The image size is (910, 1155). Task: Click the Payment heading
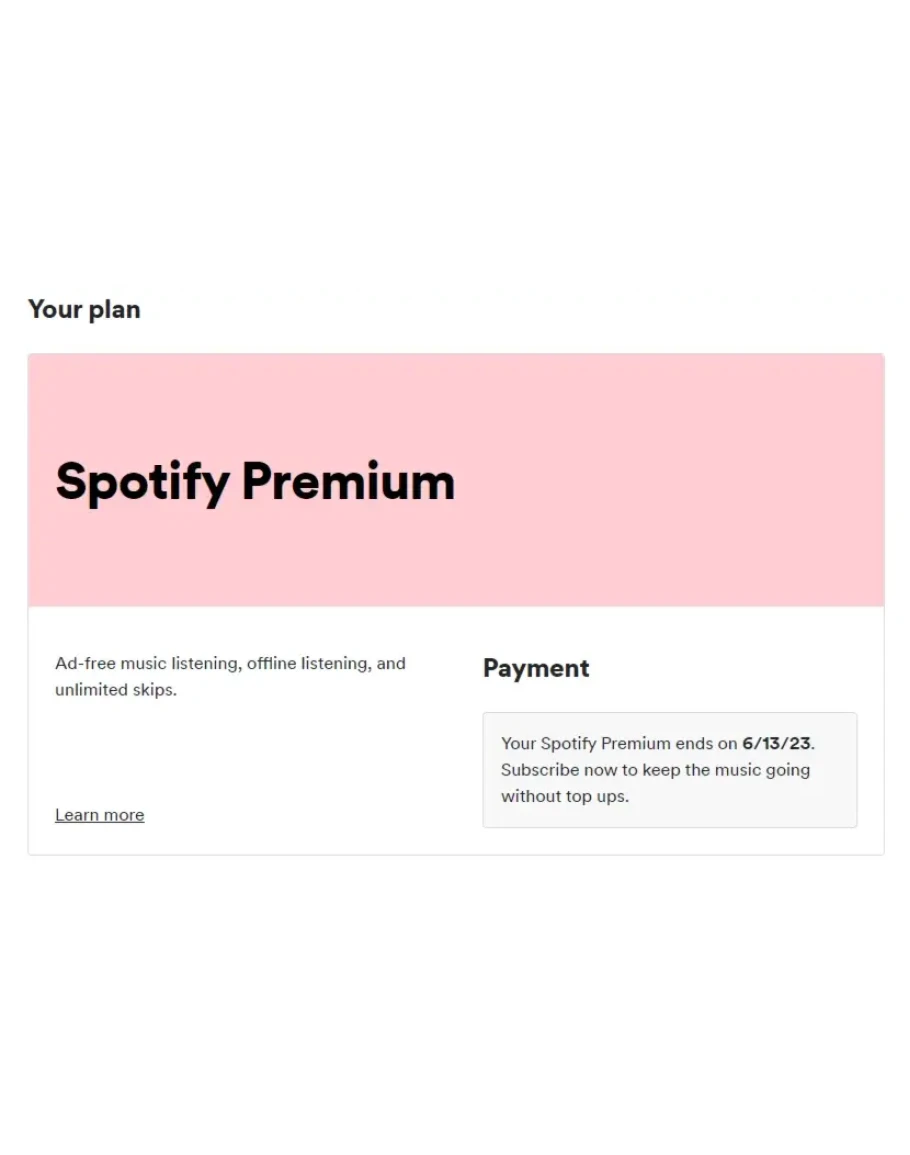pyautogui.click(x=536, y=668)
